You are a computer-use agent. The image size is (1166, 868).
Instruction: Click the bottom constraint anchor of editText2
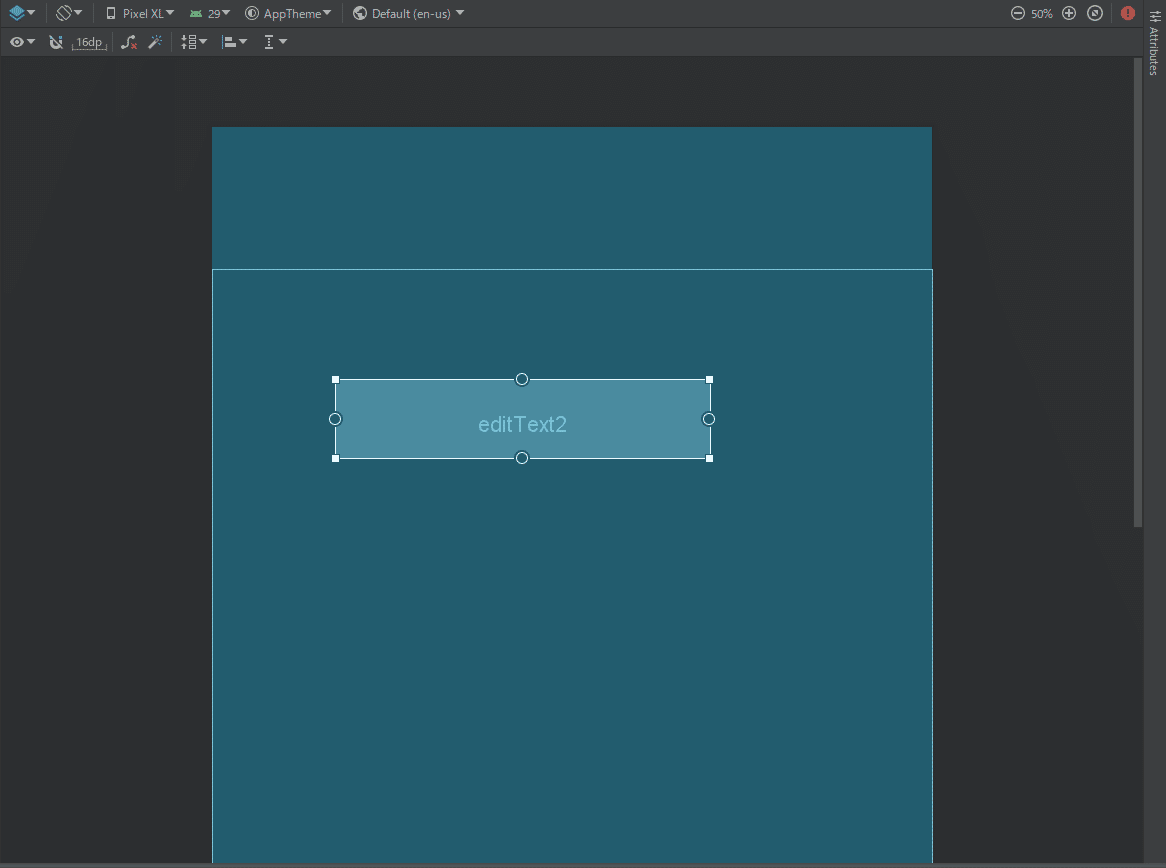(x=522, y=458)
